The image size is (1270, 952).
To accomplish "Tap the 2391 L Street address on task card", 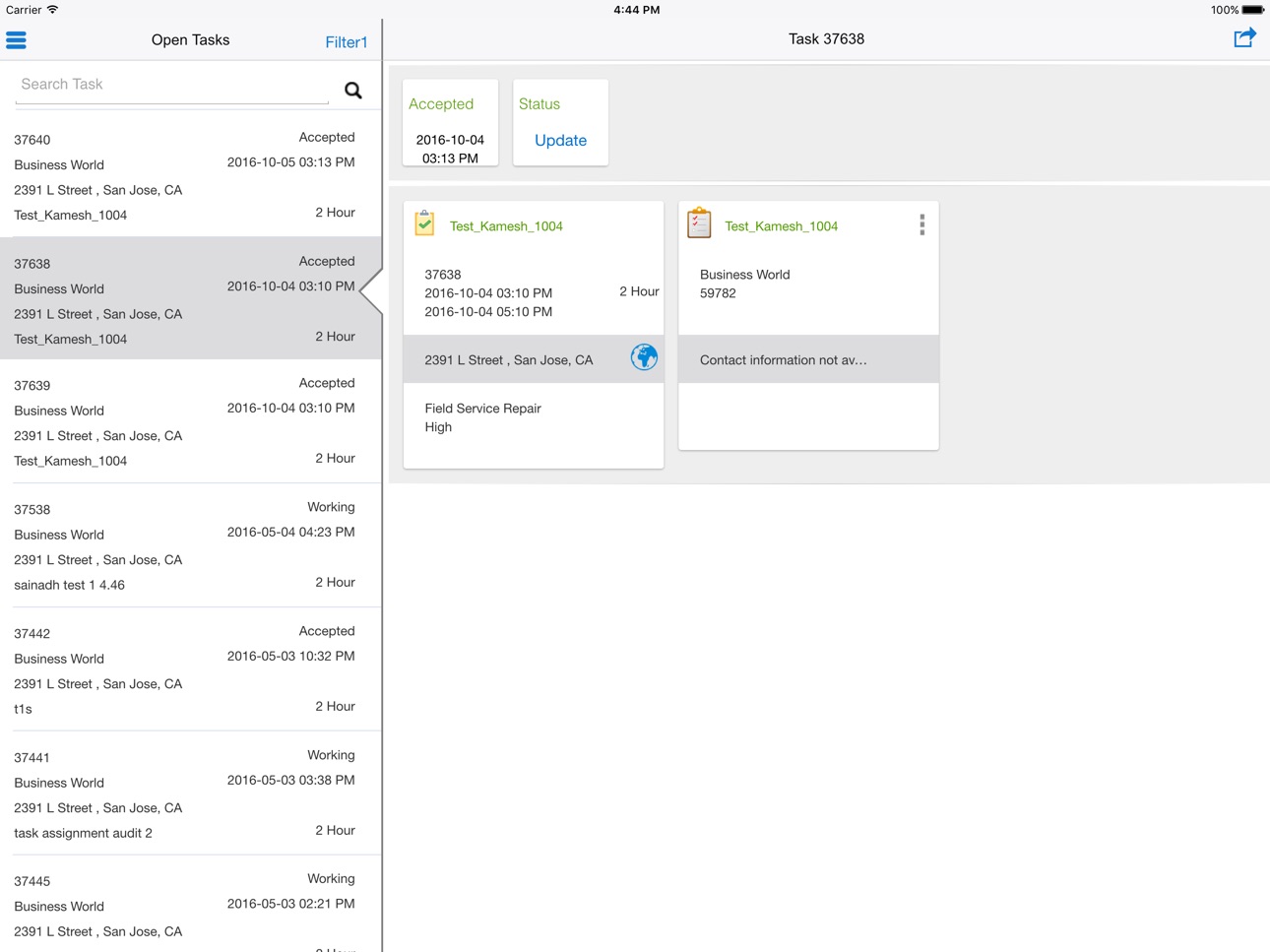I will [x=509, y=360].
